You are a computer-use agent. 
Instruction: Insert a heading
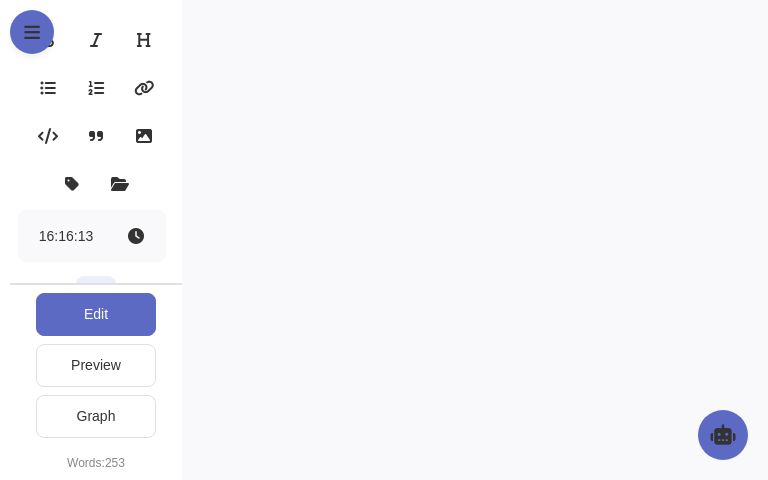[x=144, y=40]
